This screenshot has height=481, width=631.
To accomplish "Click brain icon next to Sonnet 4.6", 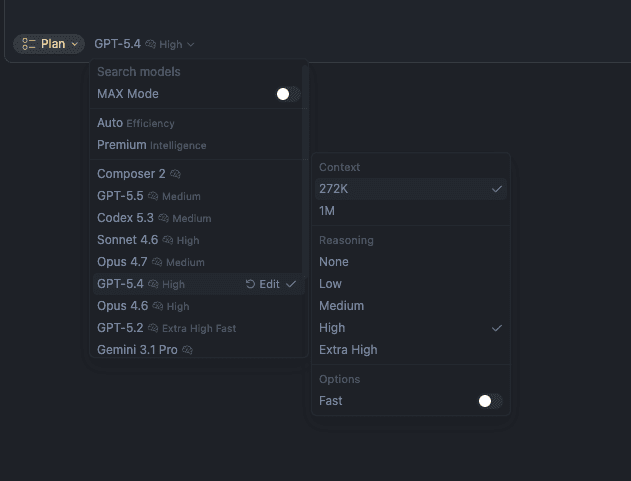I will point(168,240).
